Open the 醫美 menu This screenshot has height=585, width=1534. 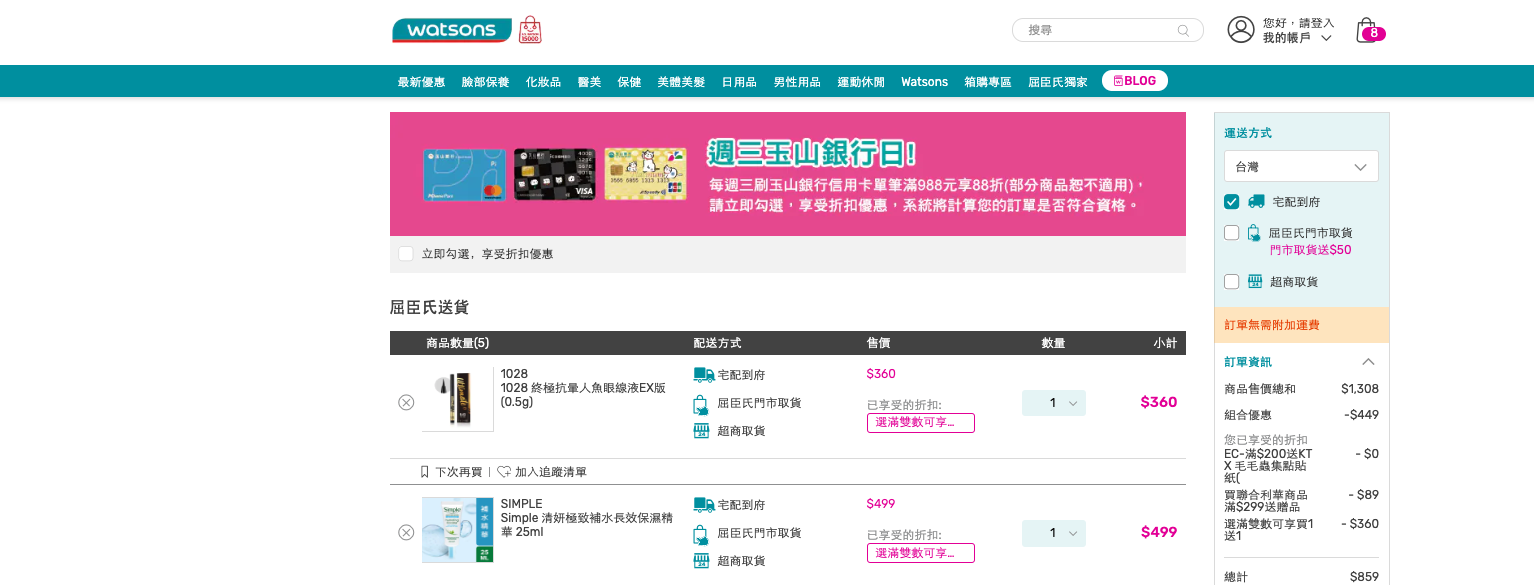pos(590,82)
